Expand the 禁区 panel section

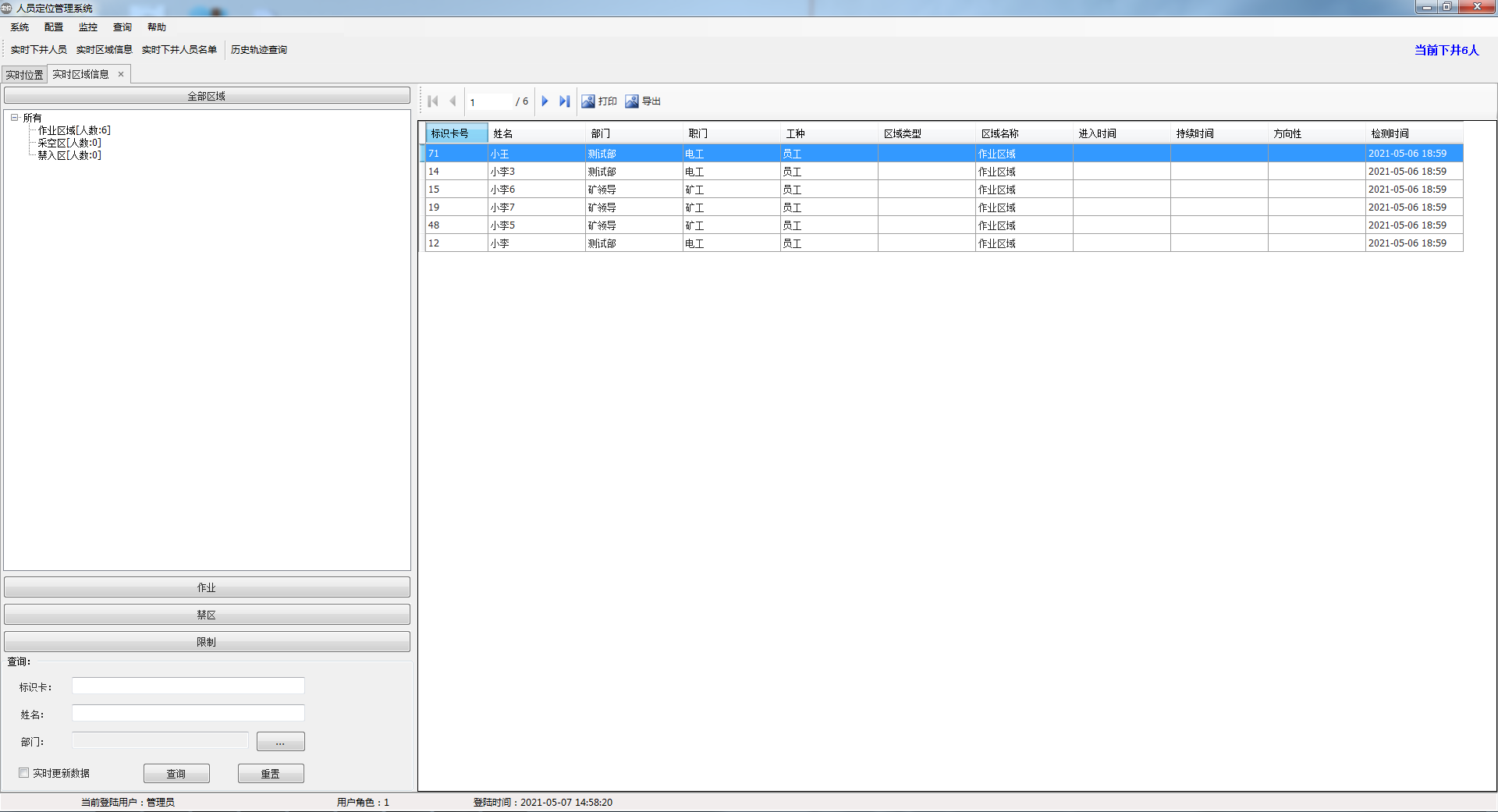(x=207, y=615)
